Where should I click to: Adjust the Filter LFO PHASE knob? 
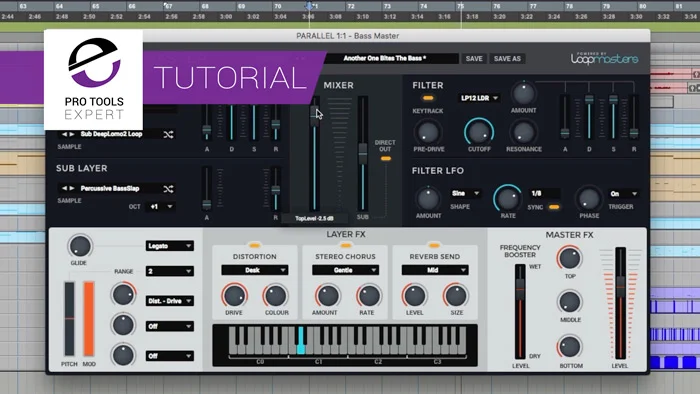click(589, 199)
